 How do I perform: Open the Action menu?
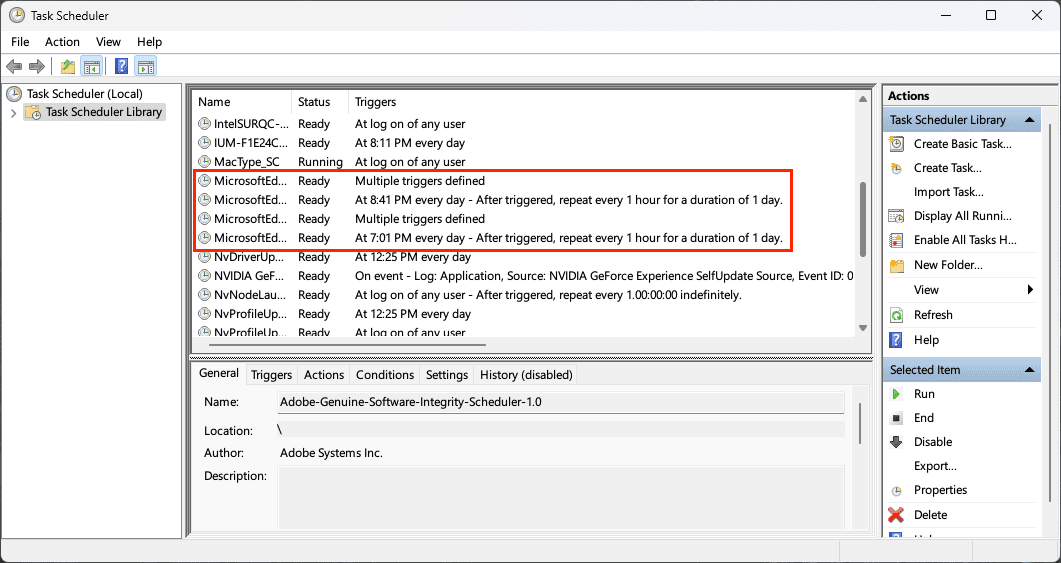[62, 41]
